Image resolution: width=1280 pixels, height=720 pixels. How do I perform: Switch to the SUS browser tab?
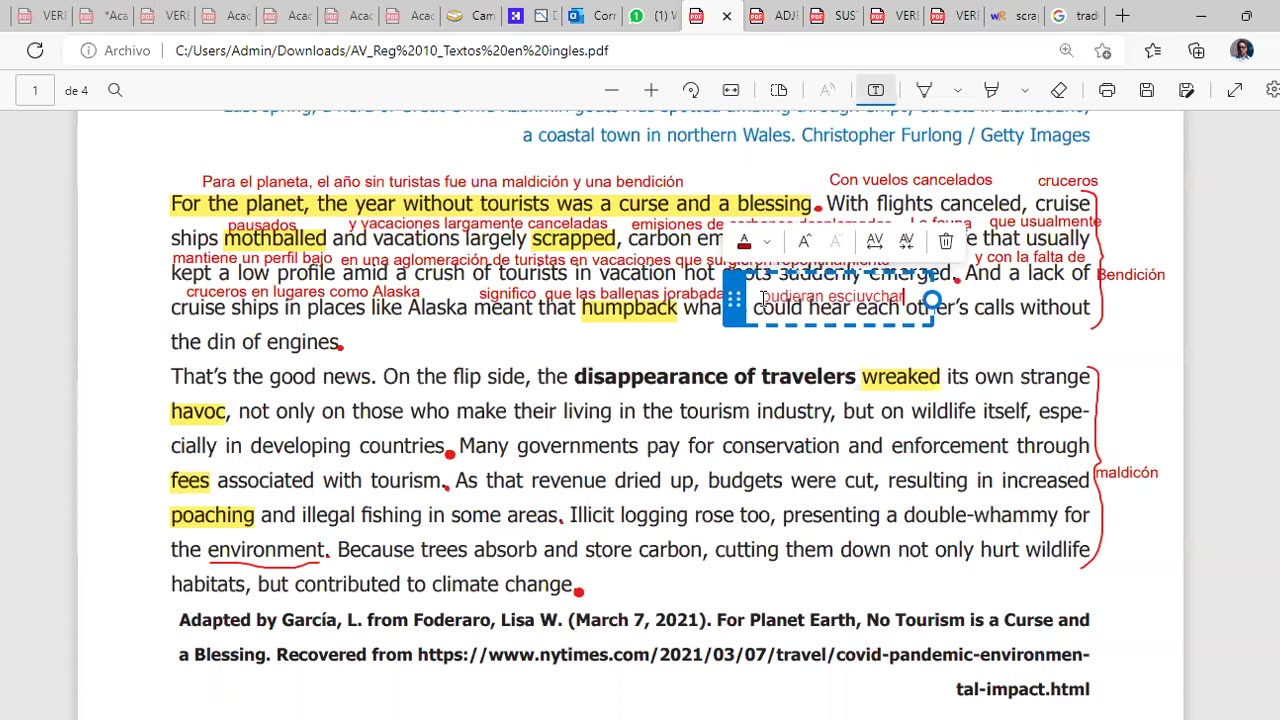(835, 16)
